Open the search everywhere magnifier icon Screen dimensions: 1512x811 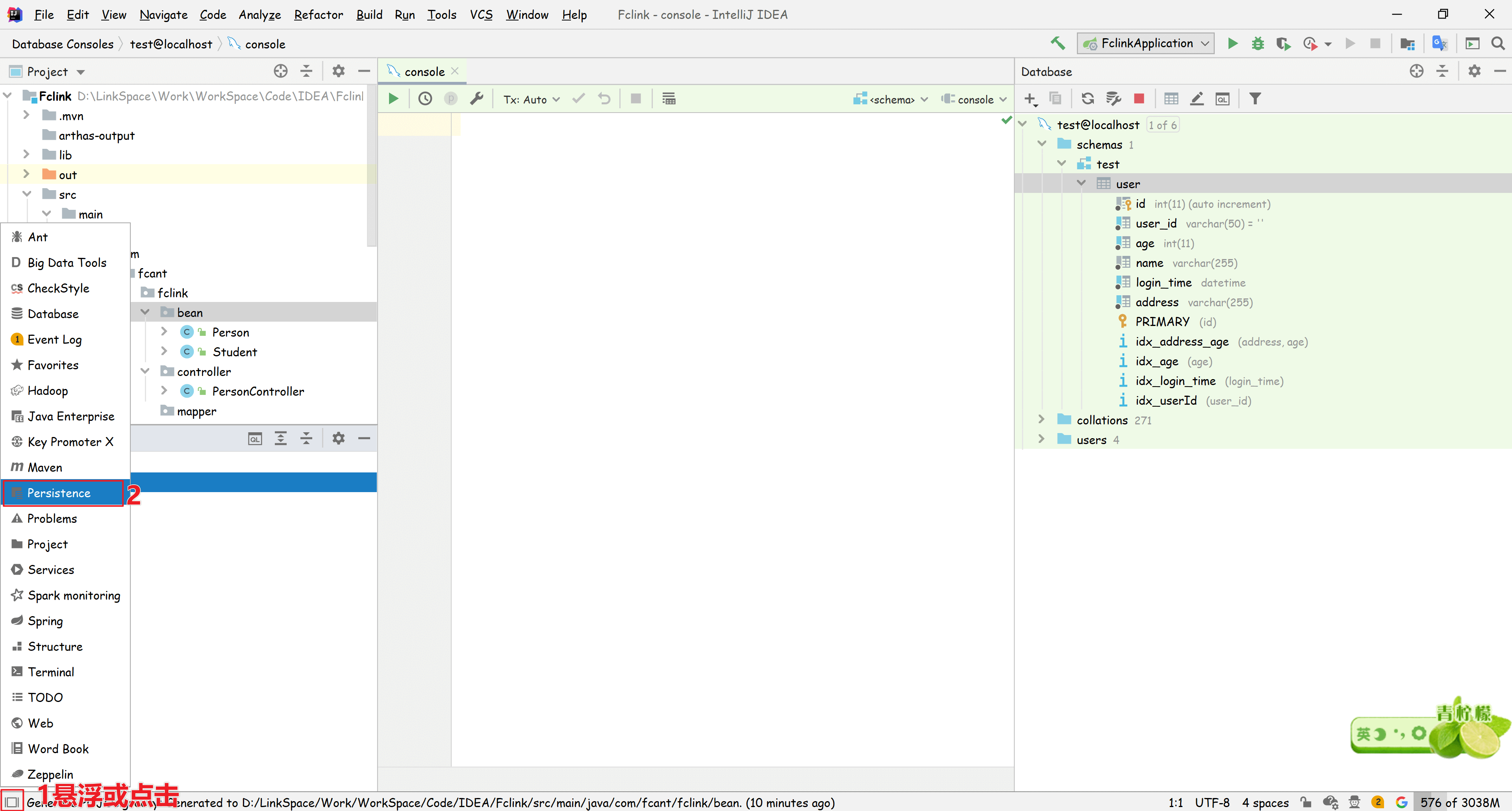click(x=1497, y=43)
